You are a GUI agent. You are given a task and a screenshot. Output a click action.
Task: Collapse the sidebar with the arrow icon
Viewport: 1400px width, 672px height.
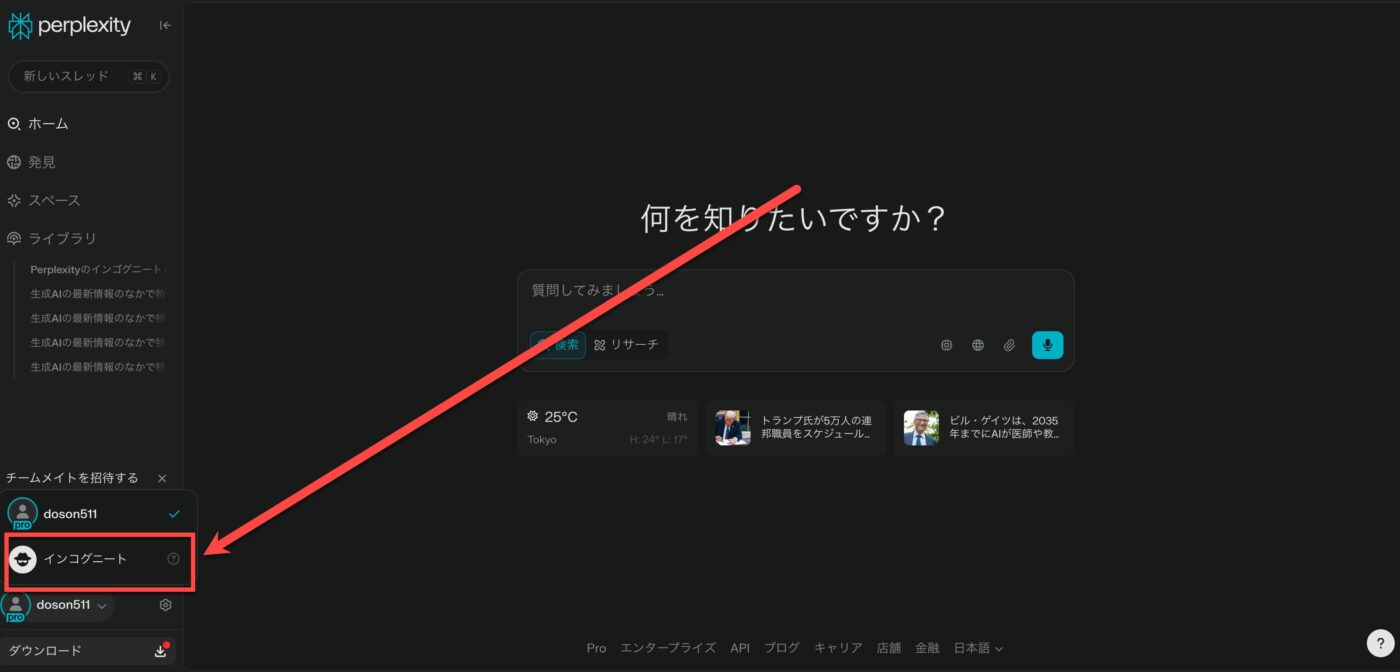click(165, 26)
